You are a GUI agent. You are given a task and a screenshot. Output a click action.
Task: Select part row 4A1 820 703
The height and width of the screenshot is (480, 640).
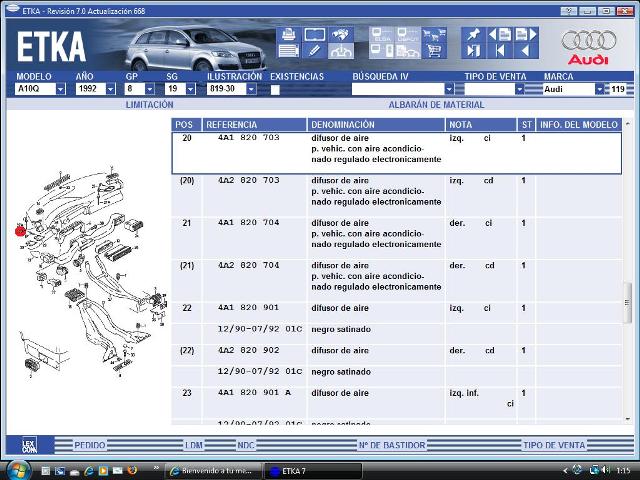(x=397, y=153)
